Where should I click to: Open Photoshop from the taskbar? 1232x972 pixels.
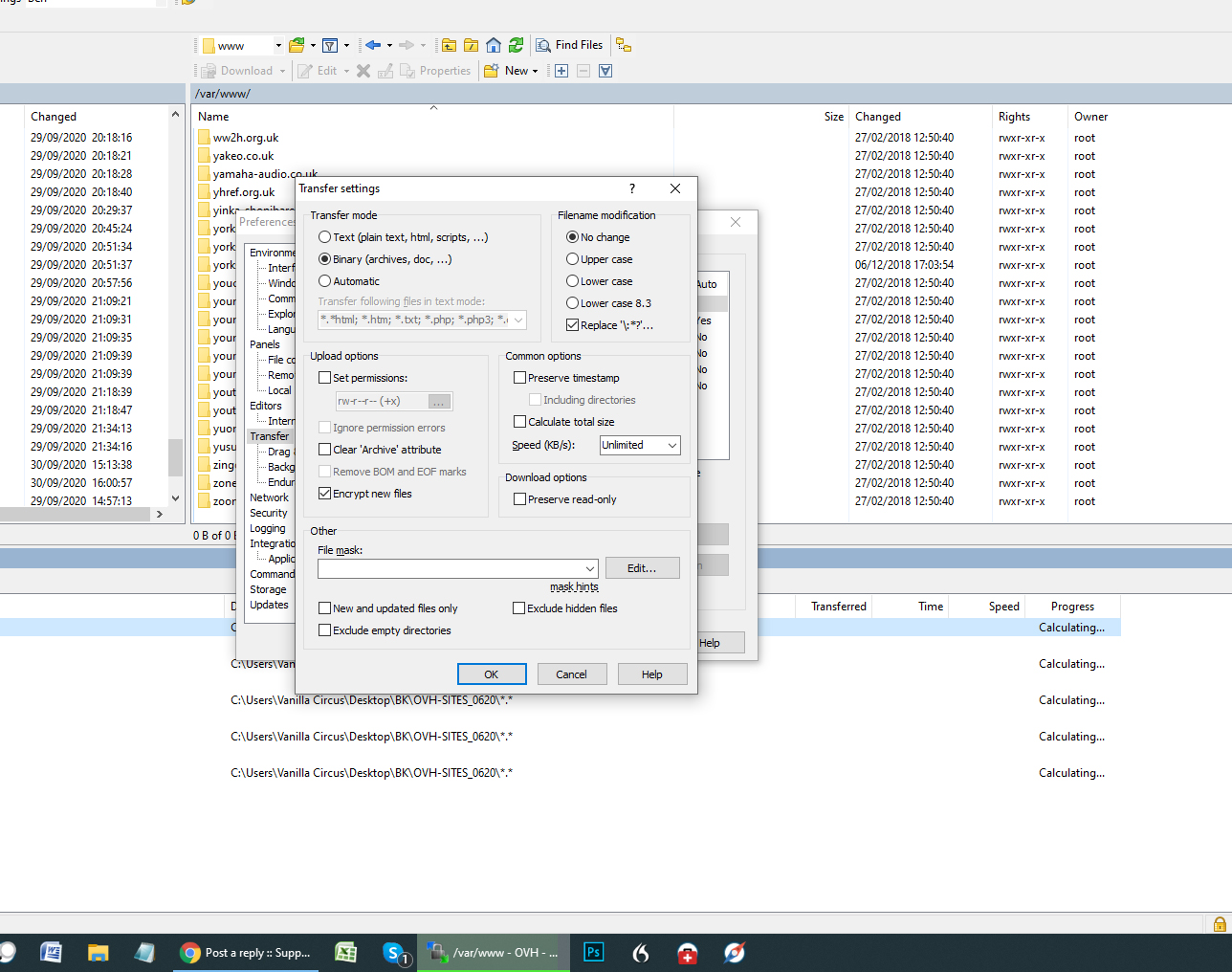(x=594, y=952)
